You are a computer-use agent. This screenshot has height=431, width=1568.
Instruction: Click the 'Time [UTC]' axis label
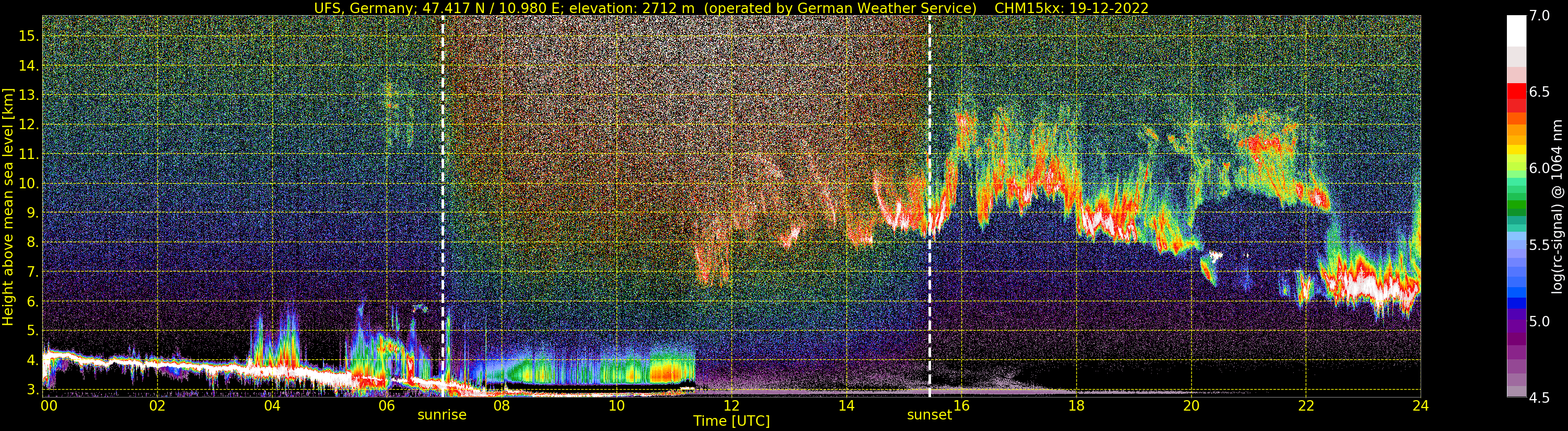731,421
